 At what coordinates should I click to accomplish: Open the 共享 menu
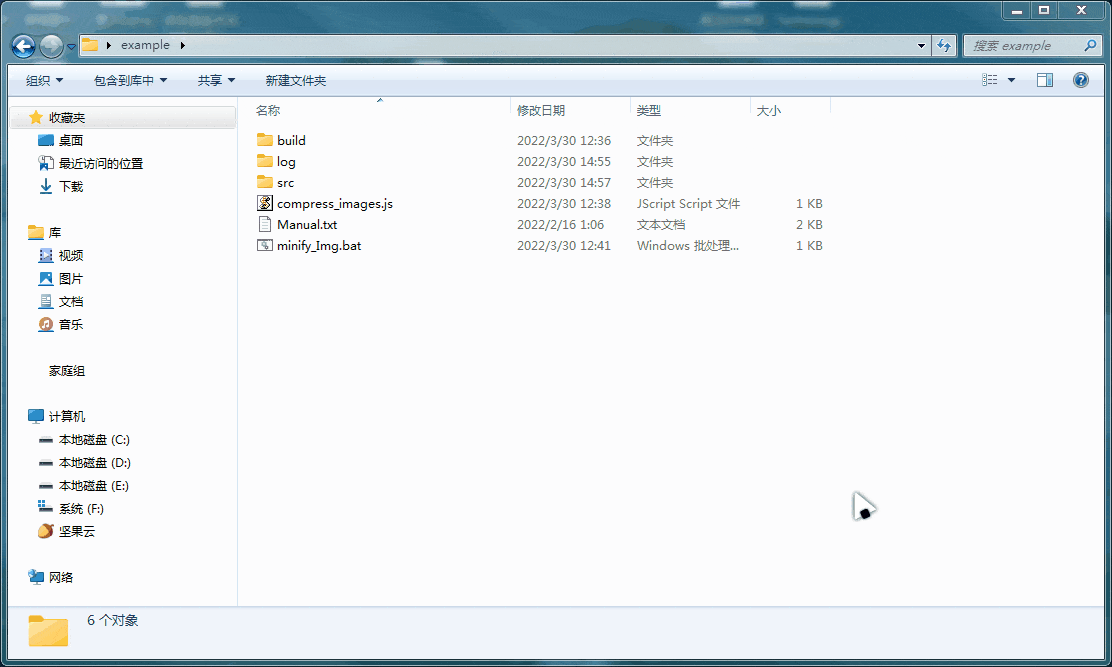(216, 80)
